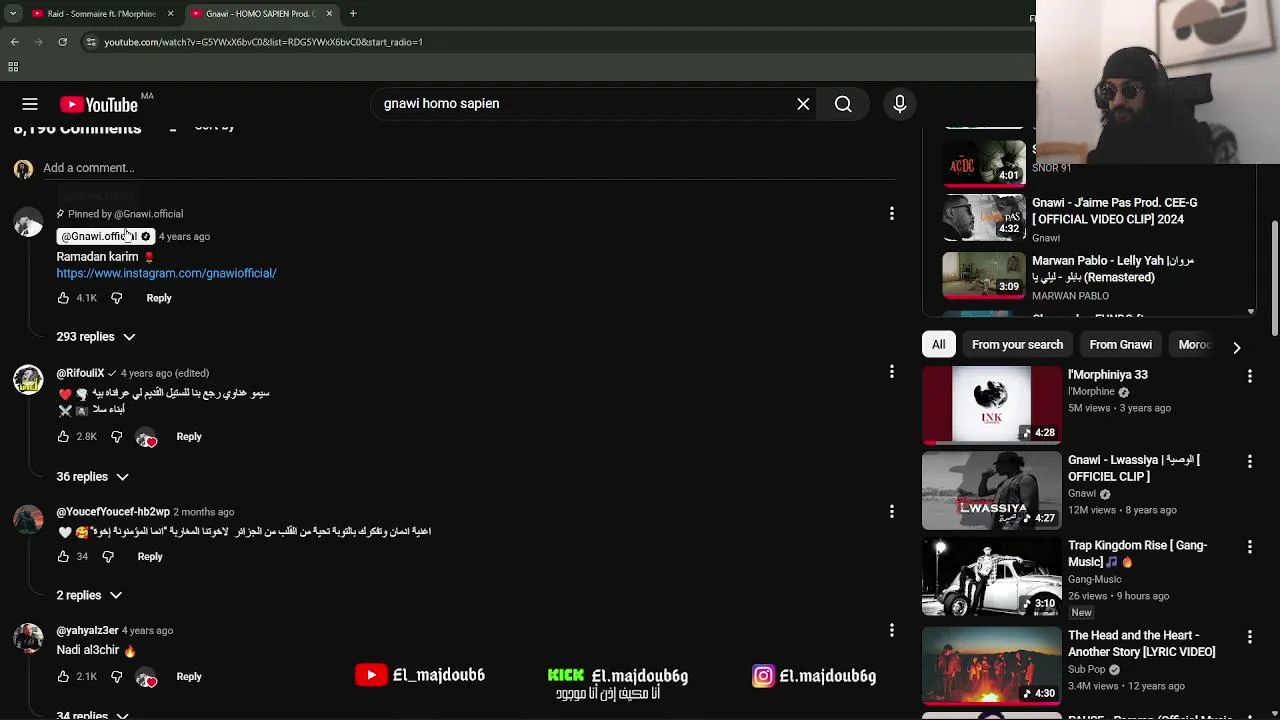Reply to the @yahyalz3er comment

tap(189, 677)
